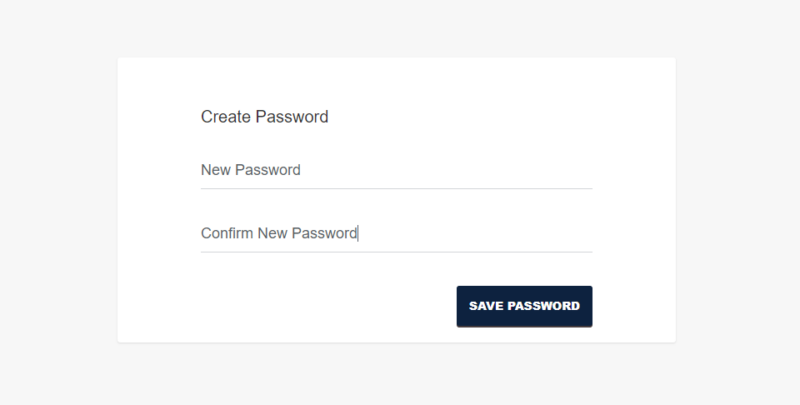Viewport: 800px width, 405px height.
Task: Hit the dark navy Save Password button
Action: point(524,306)
